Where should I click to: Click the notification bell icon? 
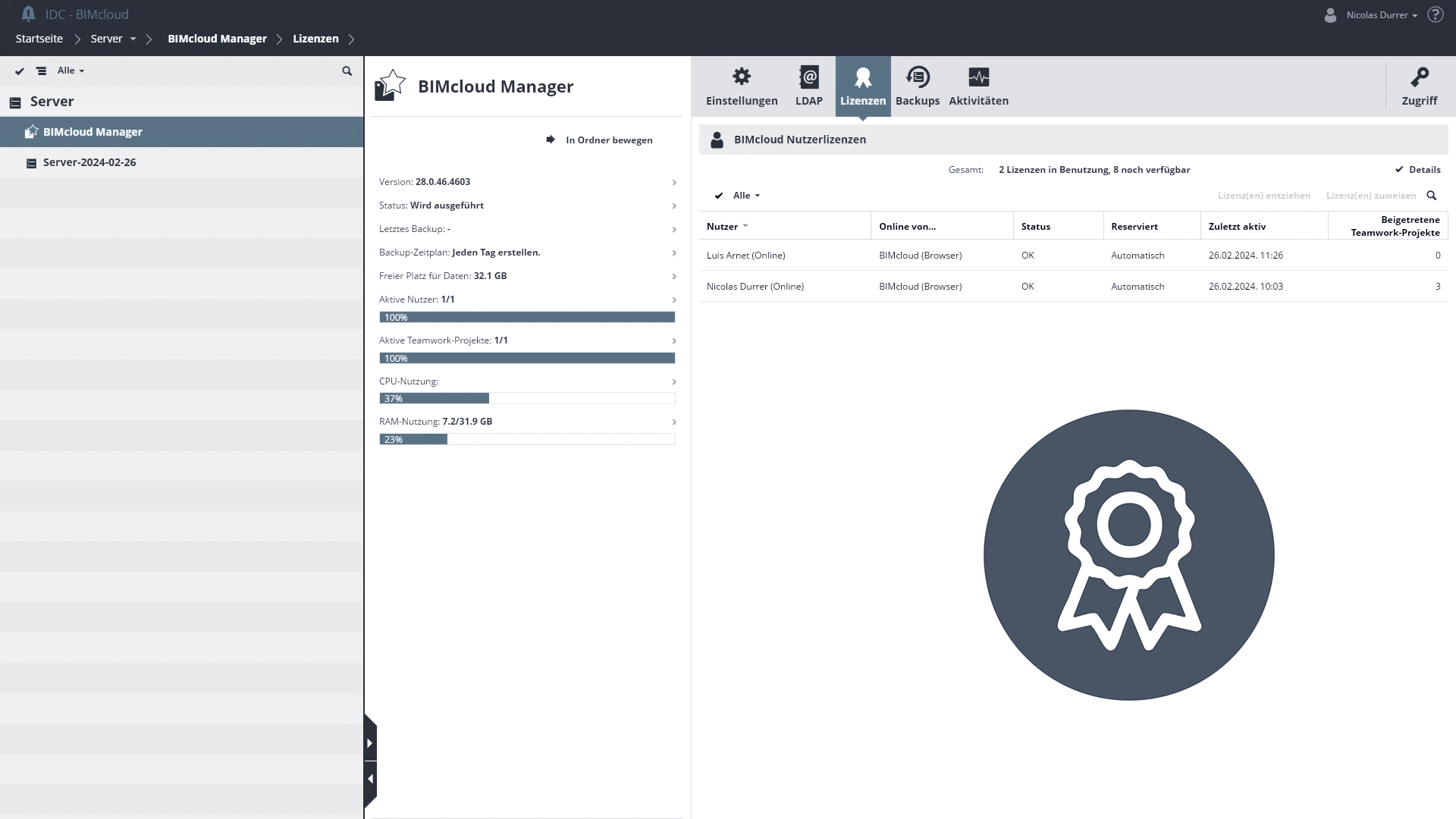click(x=28, y=14)
